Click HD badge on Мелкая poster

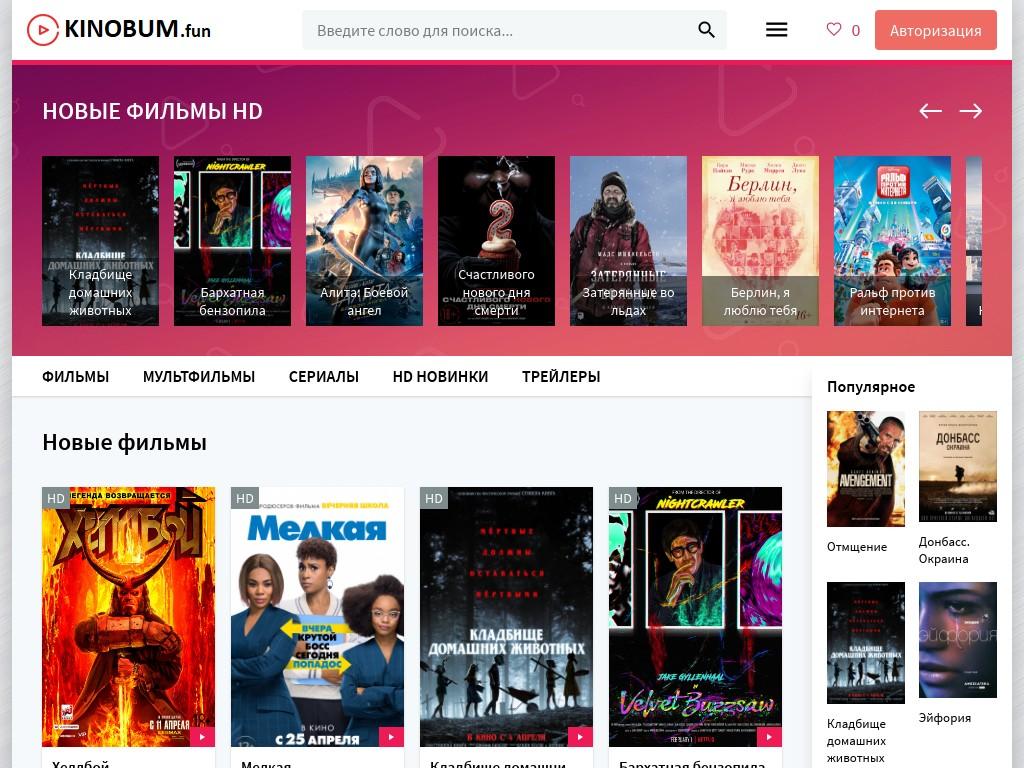(x=245, y=498)
